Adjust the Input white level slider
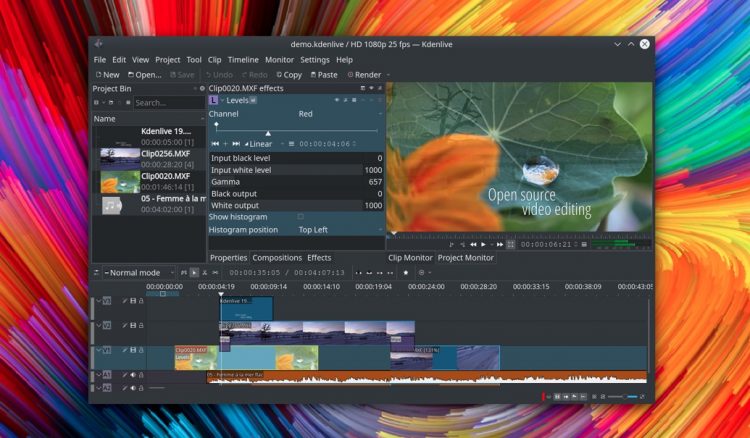Viewport: 750px width, 438px height. (x=297, y=170)
